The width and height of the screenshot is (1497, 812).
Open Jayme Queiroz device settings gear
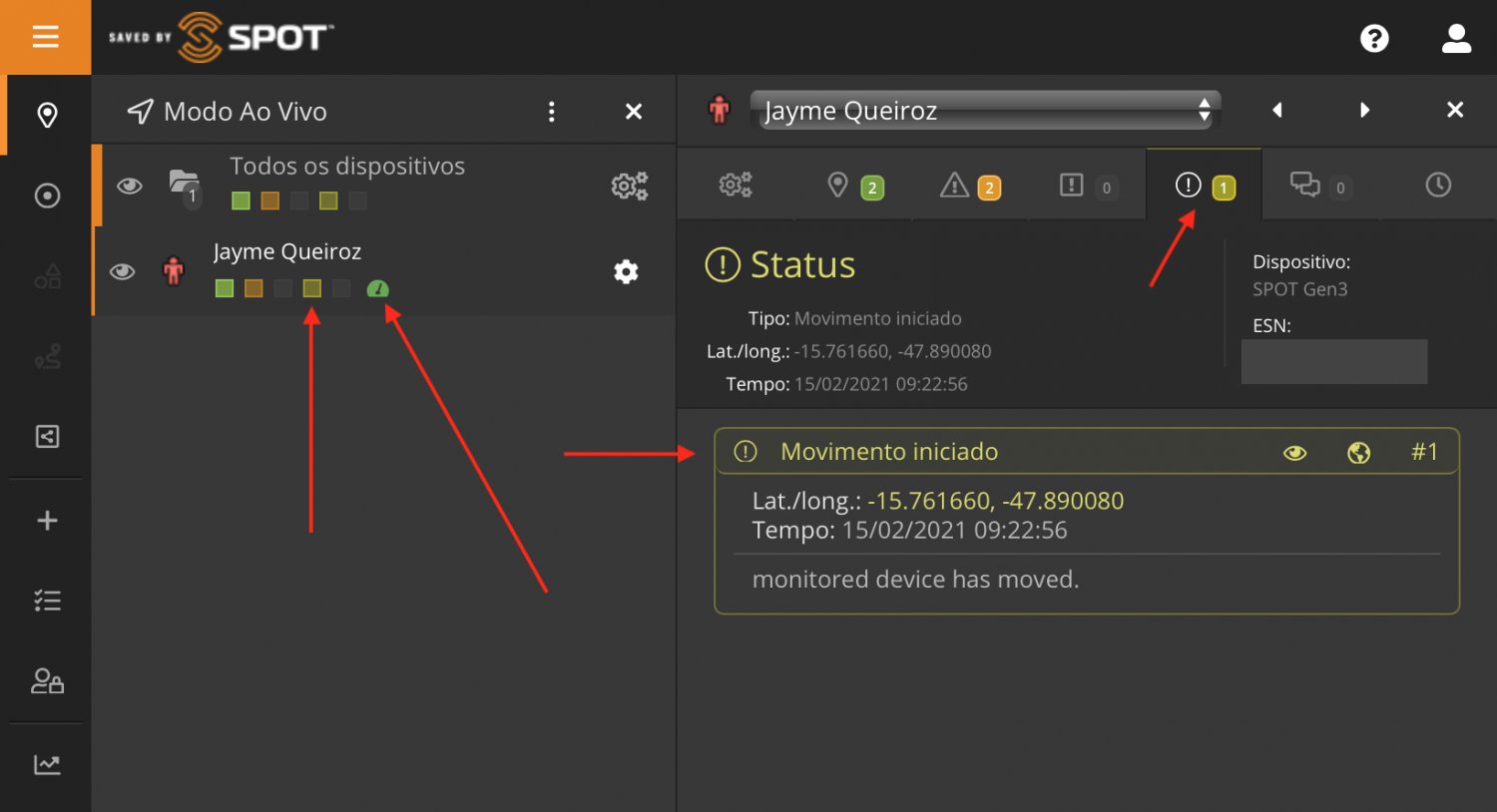coord(626,271)
